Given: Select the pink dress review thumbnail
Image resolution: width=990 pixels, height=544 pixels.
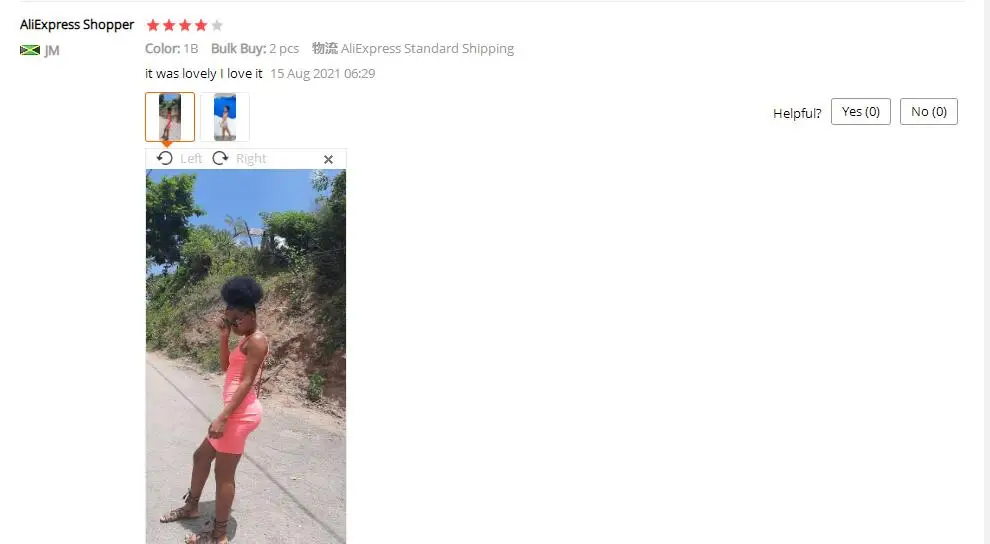Looking at the screenshot, I should point(170,117).
